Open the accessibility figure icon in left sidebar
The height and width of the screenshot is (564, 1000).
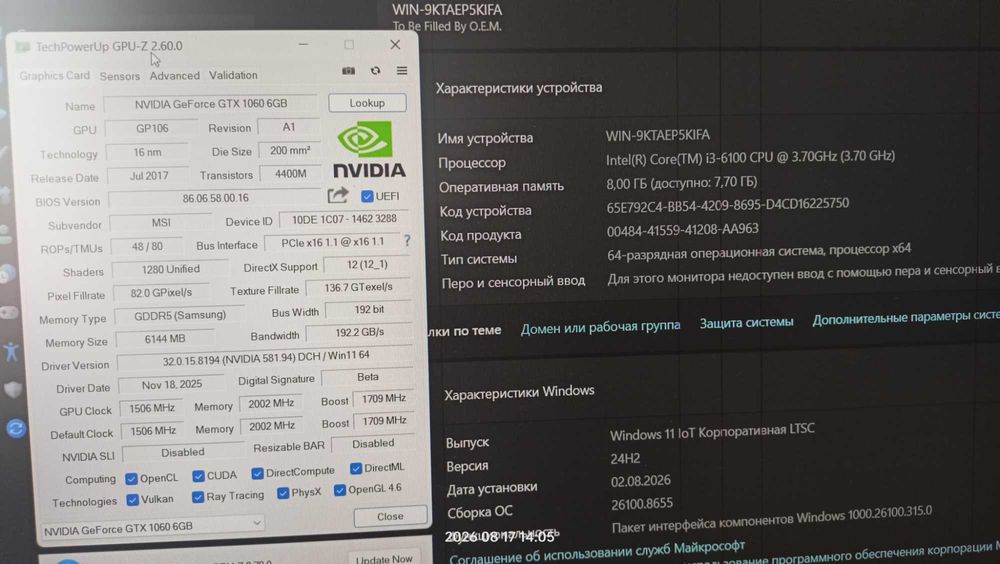coord(11,352)
